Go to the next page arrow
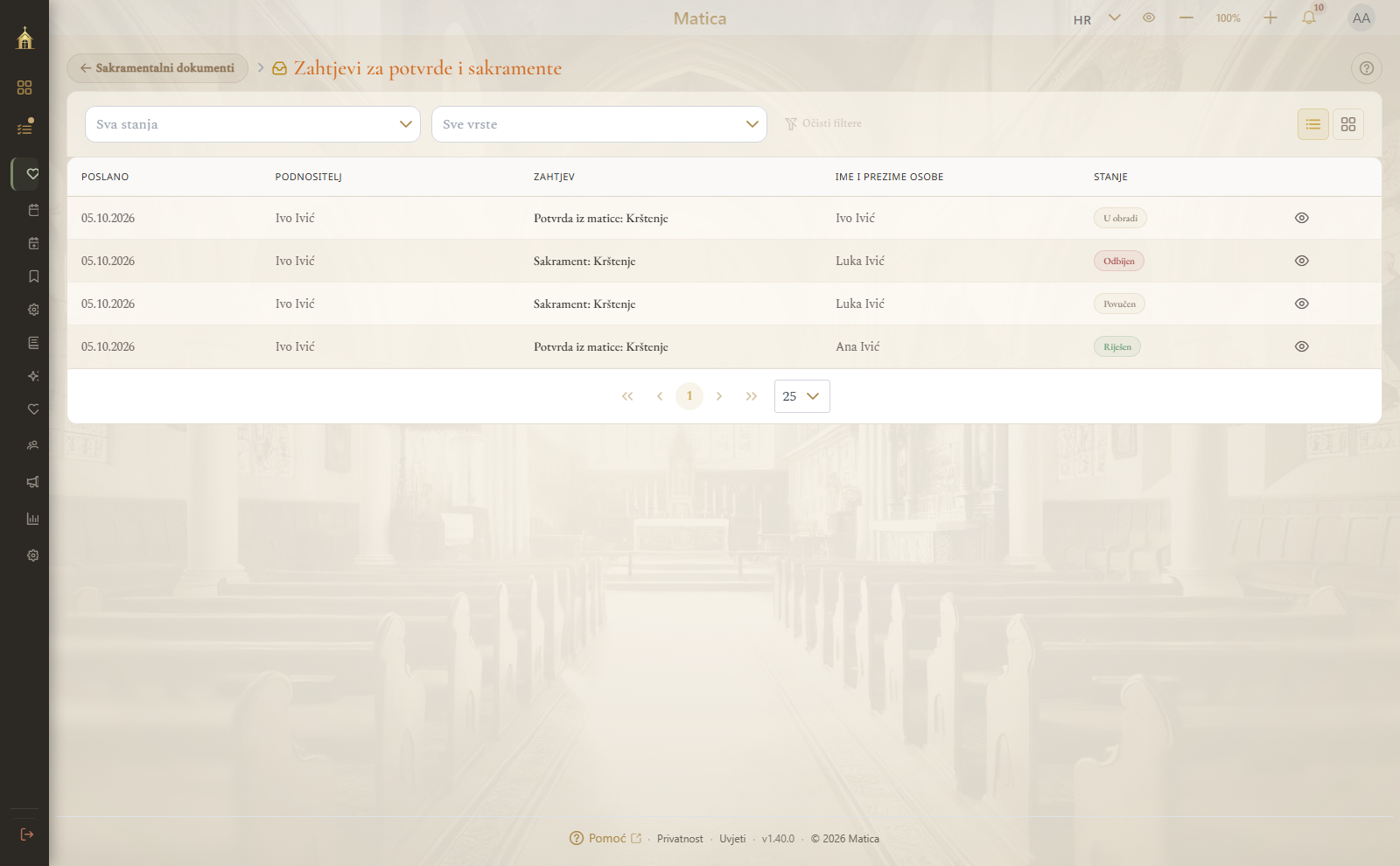This screenshot has width=1400, height=866. pyautogui.click(x=719, y=396)
